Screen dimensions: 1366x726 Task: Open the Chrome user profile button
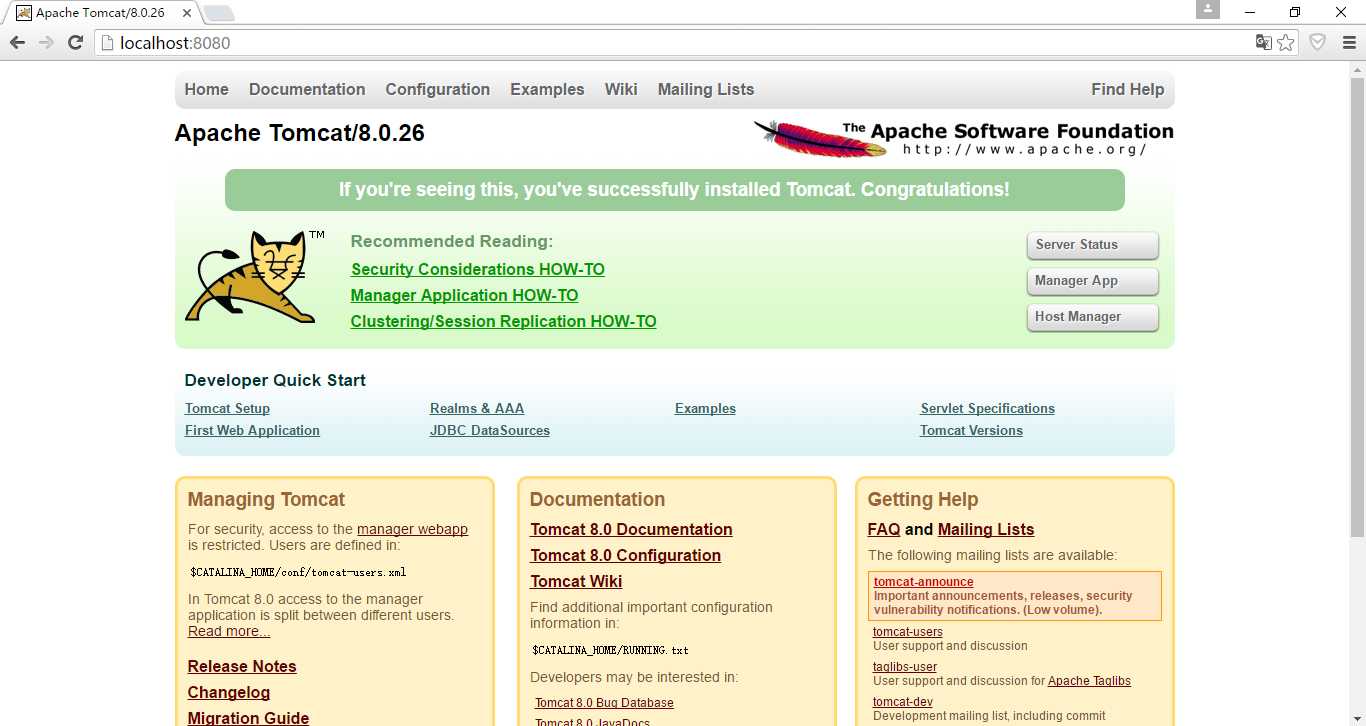point(1208,9)
